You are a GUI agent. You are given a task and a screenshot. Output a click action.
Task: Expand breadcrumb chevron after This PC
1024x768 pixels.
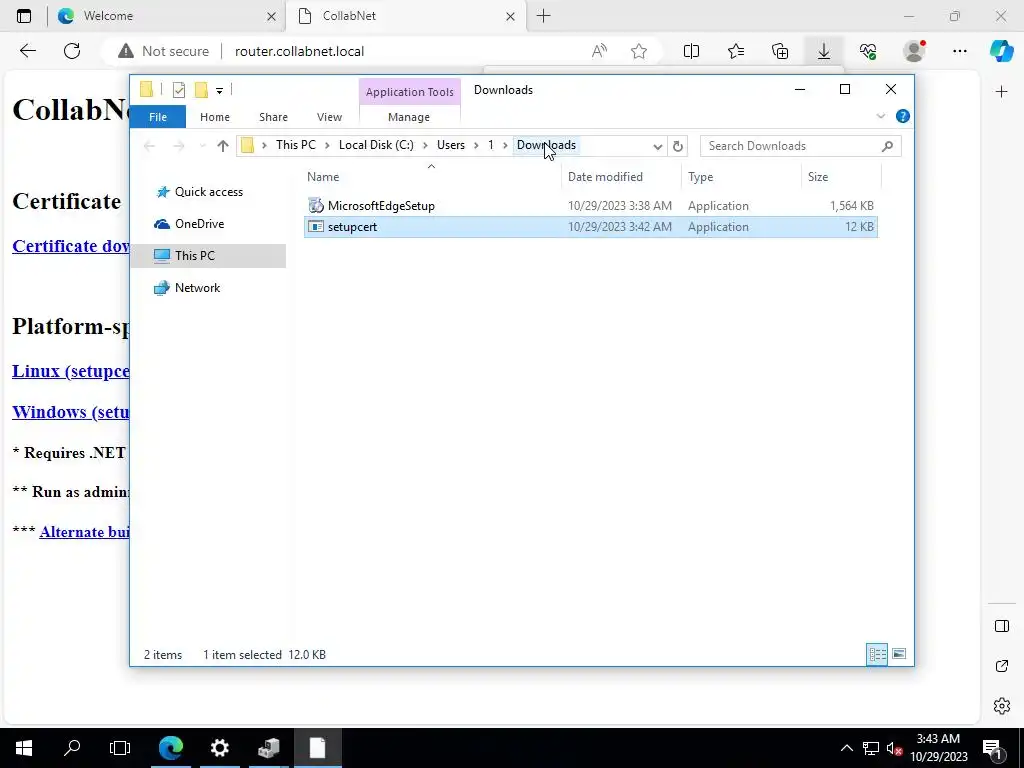pyautogui.click(x=327, y=145)
